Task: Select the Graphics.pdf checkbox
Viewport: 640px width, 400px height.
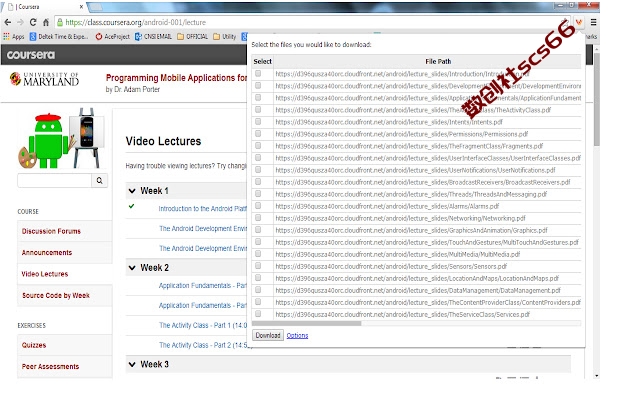Action: tap(258, 230)
